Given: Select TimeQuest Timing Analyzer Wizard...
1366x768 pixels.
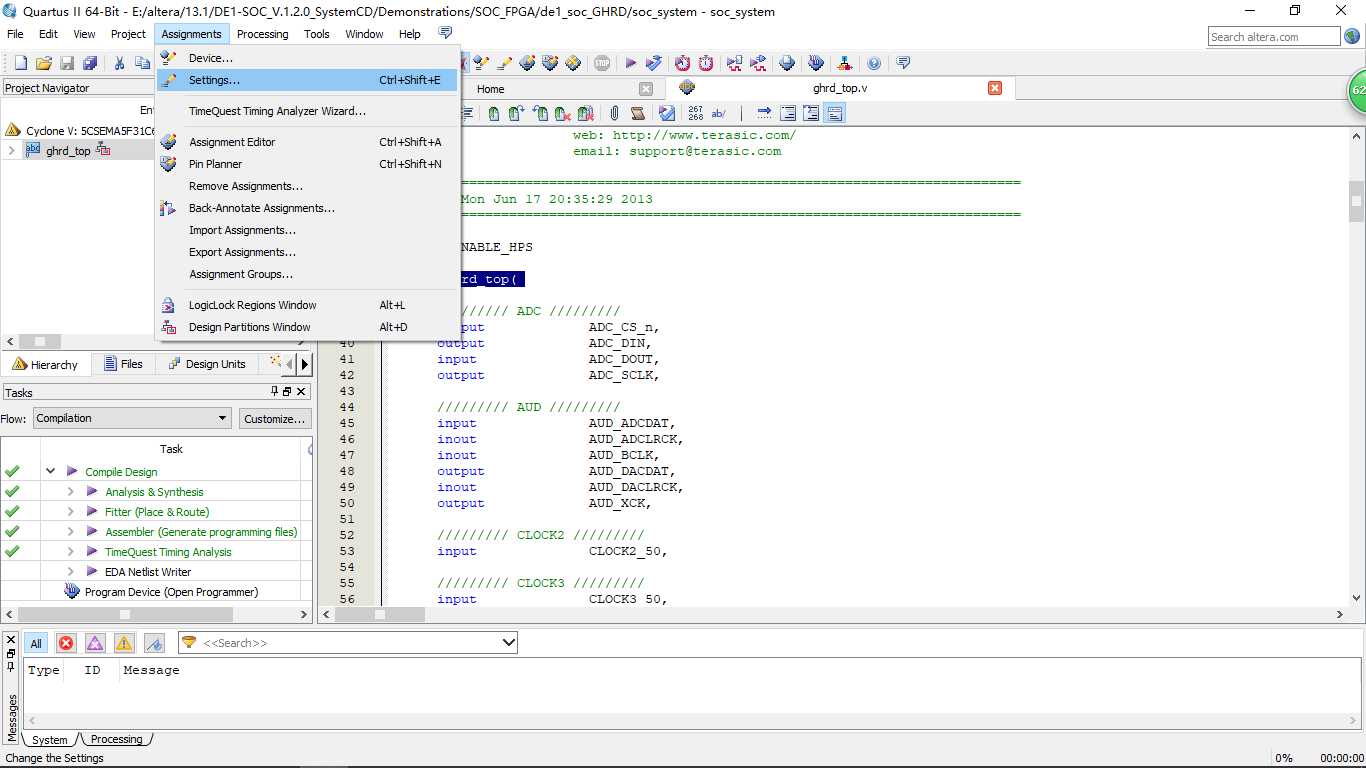Looking at the screenshot, I should click(x=307, y=111).
